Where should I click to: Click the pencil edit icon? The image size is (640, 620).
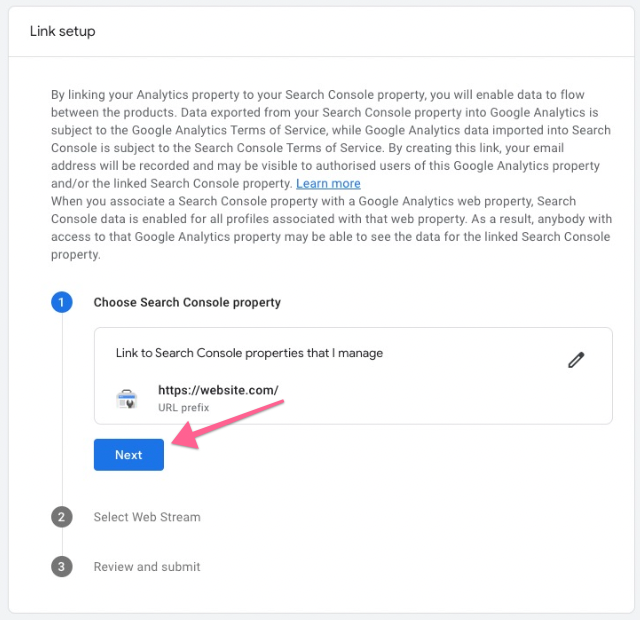pos(576,360)
